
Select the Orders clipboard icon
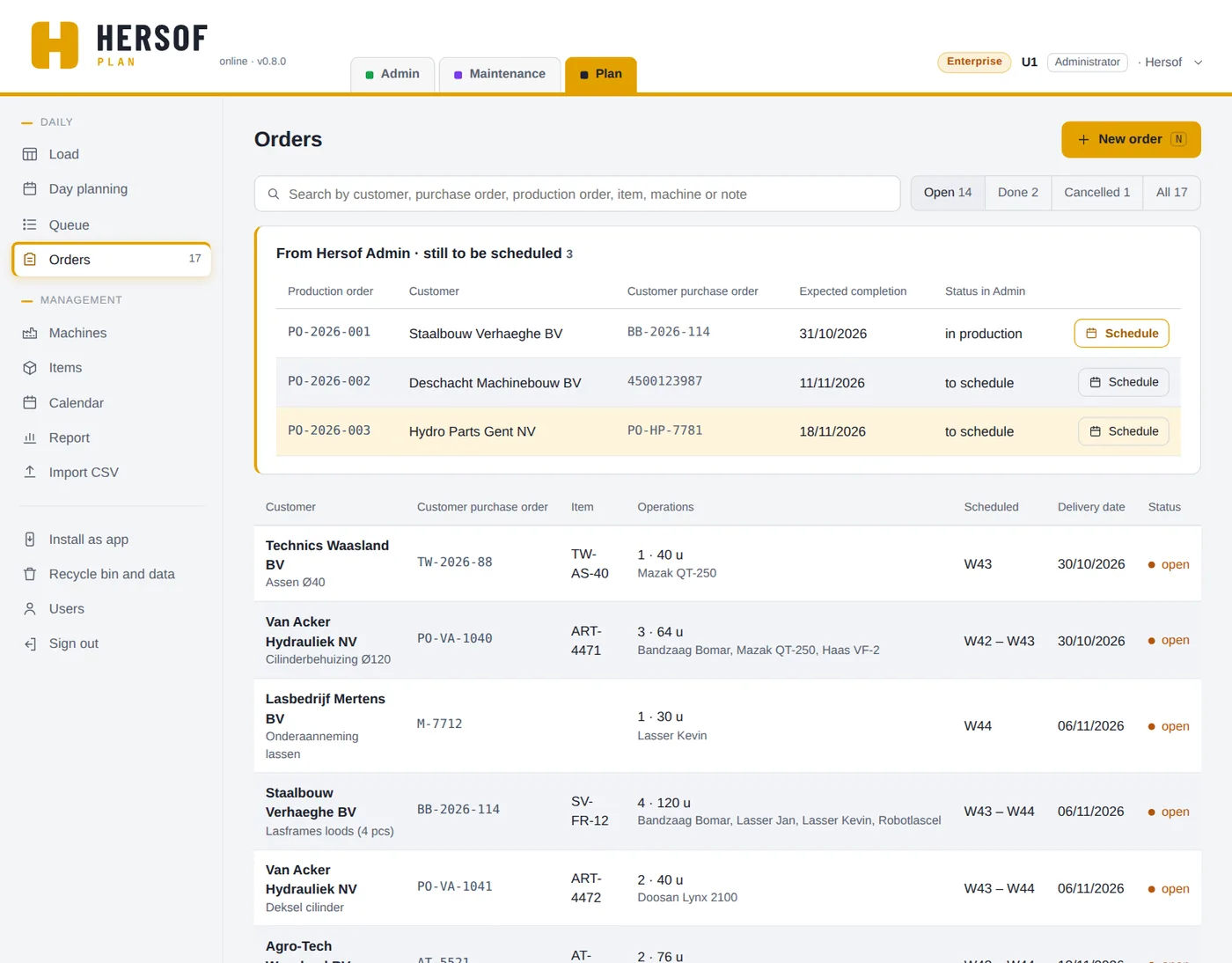[x=30, y=260]
